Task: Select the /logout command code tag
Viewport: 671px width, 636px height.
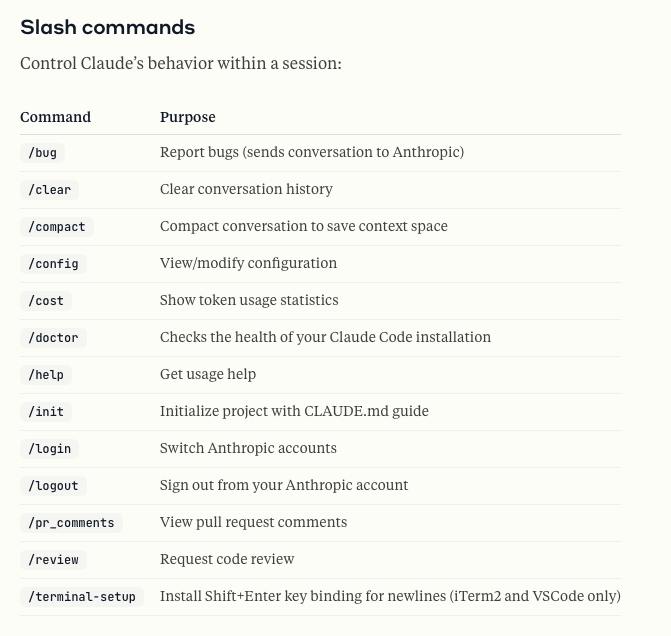Action: [53, 486]
